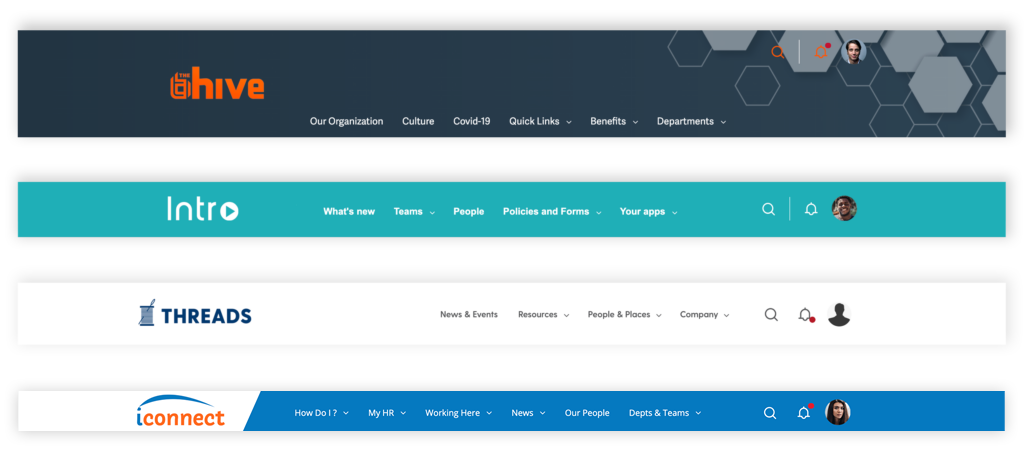Expand the Your apps dropdown
Screen dimensions: 1024x467
(x=648, y=212)
